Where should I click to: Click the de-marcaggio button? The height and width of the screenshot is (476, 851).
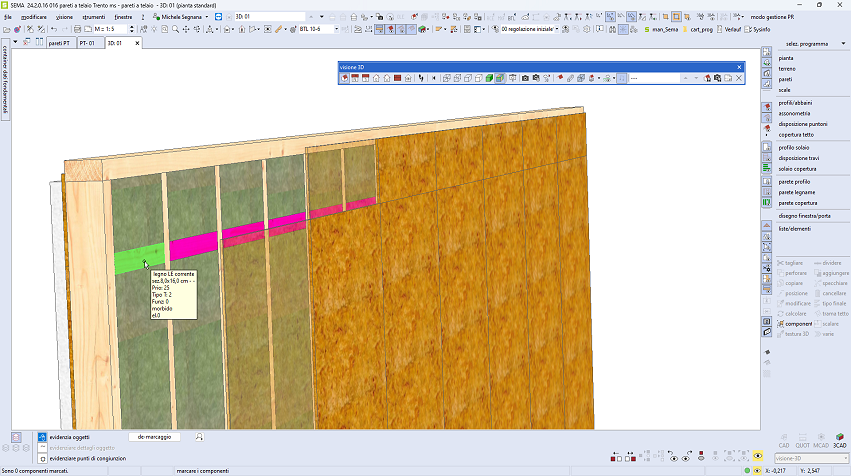[x=155, y=437]
